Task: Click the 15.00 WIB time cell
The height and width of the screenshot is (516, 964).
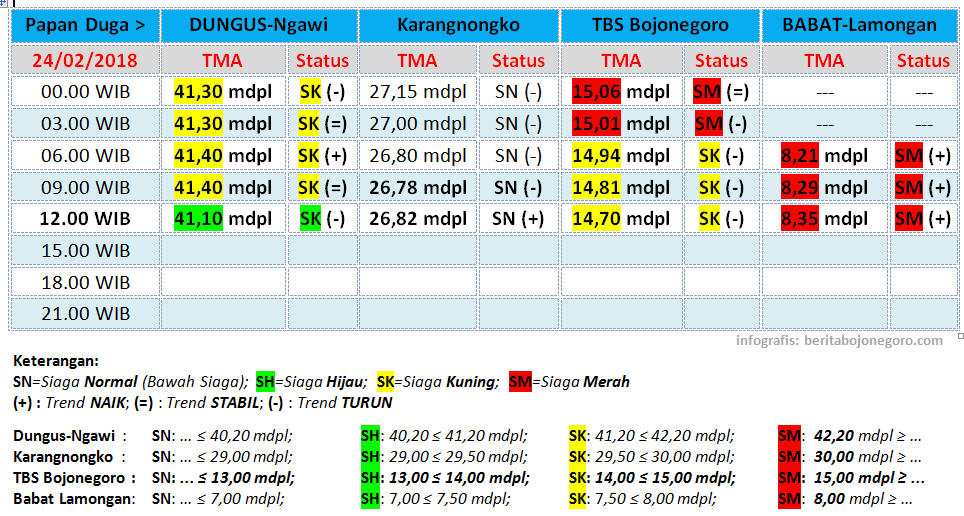Action: (x=85, y=250)
